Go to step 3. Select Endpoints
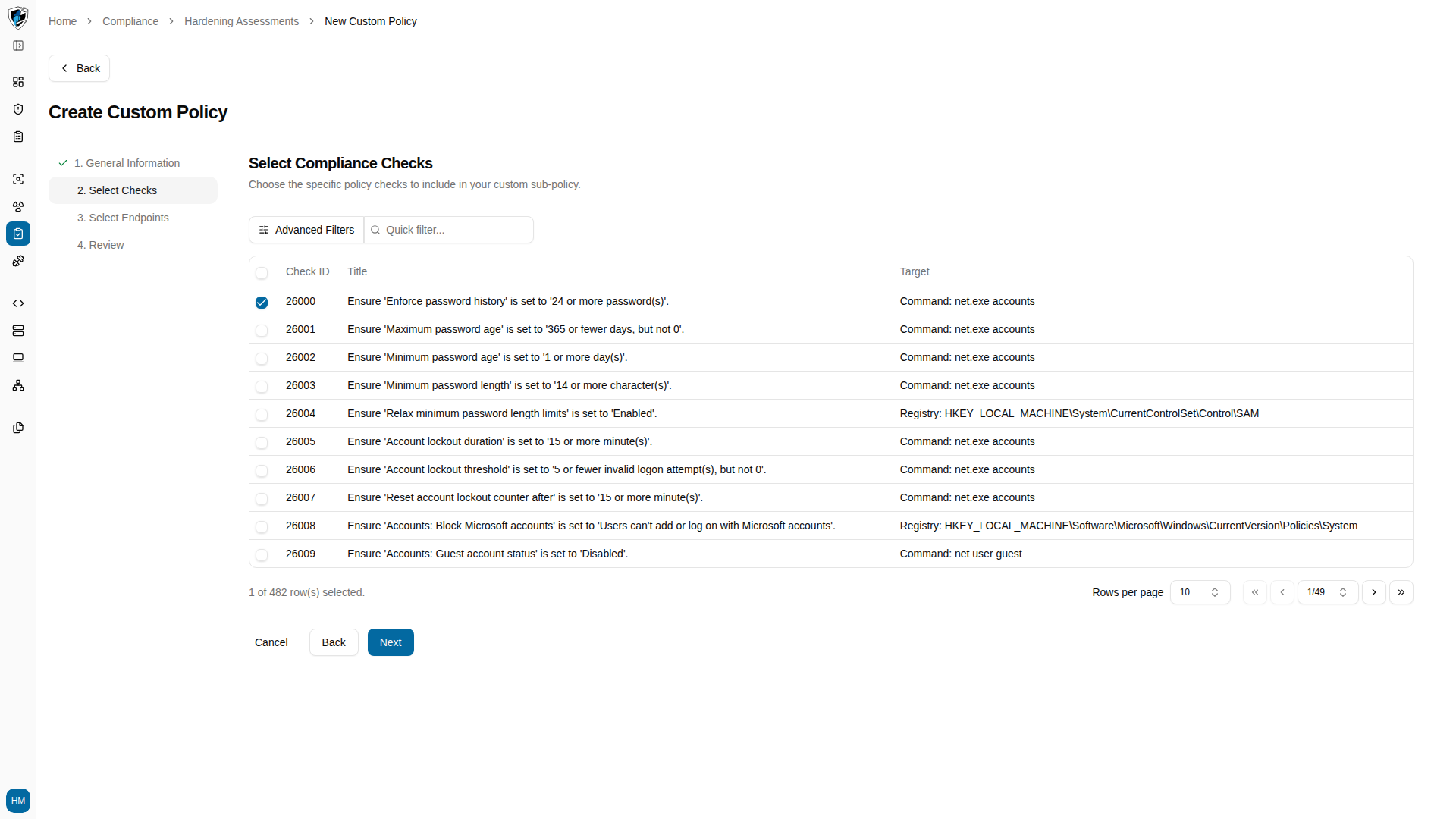Image resolution: width=1456 pixels, height=819 pixels. click(x=133, y=218)
